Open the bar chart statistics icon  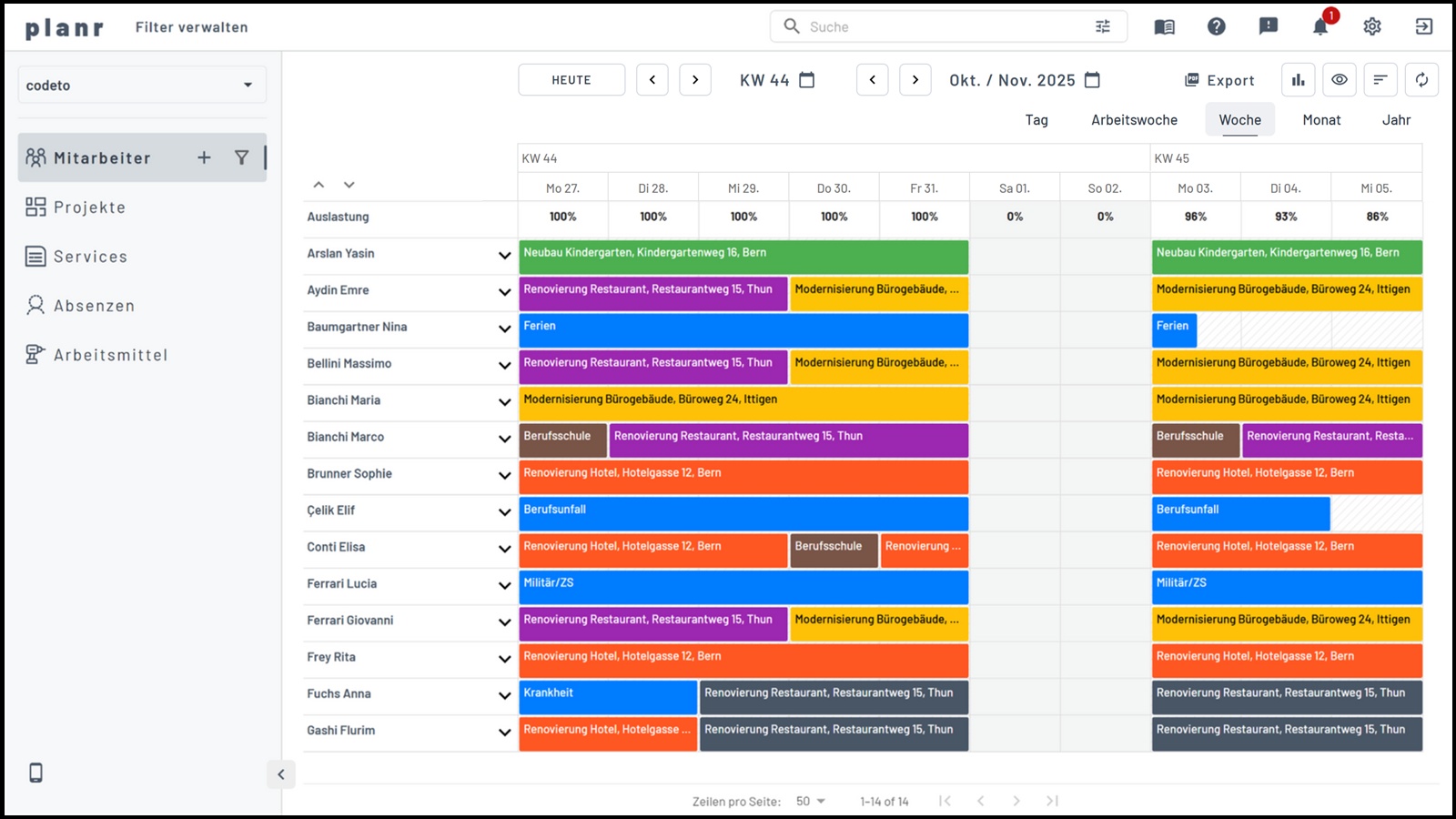(1298, 80)
